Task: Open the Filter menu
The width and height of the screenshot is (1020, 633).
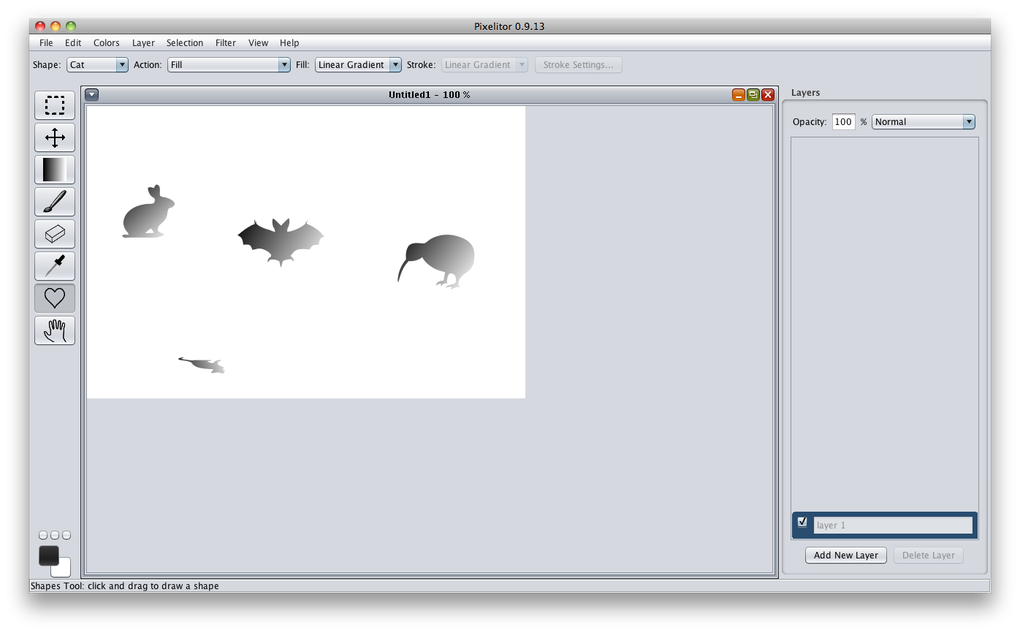Action: (225, 43)
